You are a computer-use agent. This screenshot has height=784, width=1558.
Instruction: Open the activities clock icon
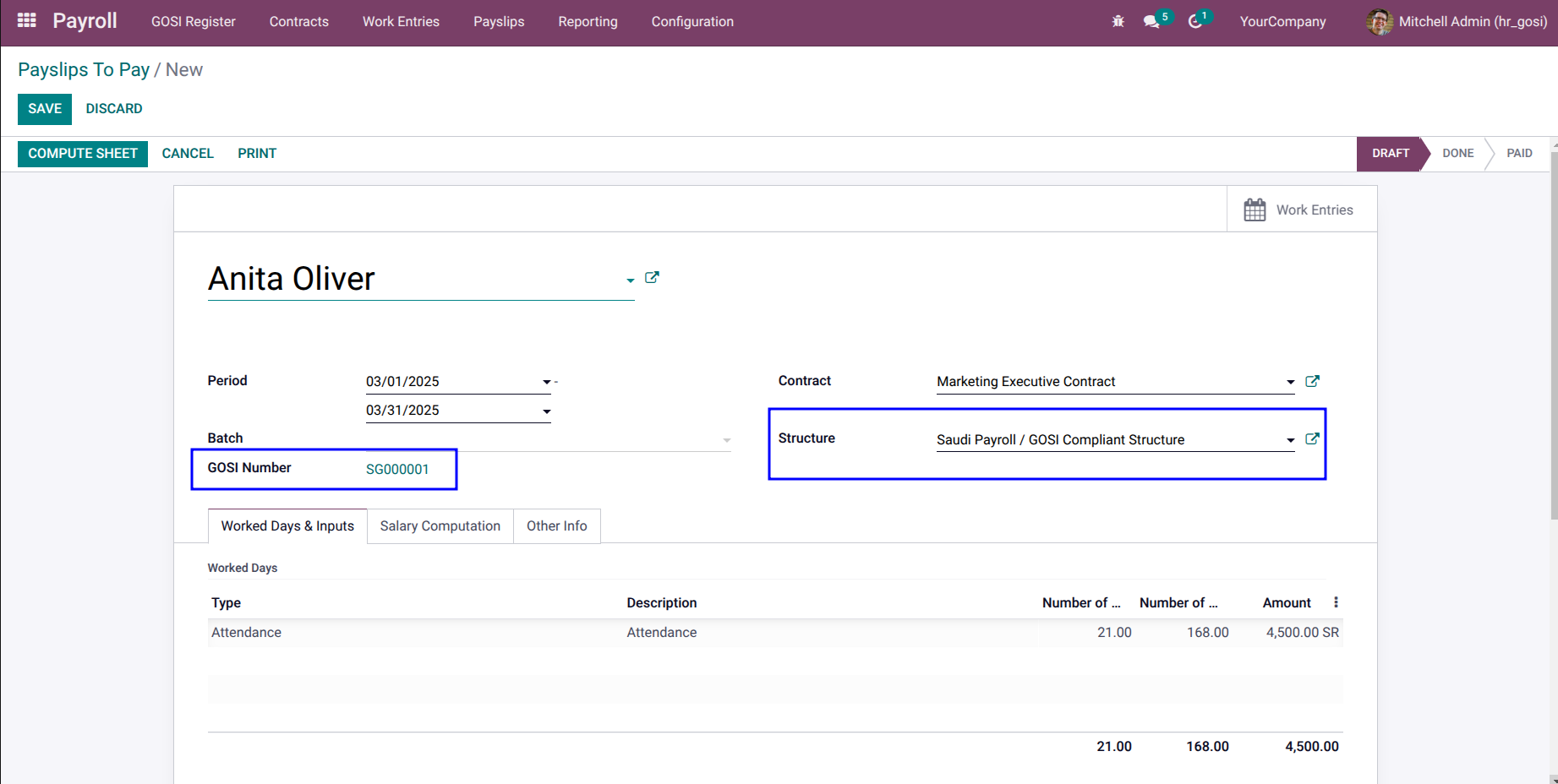(x=1194, y=21)
